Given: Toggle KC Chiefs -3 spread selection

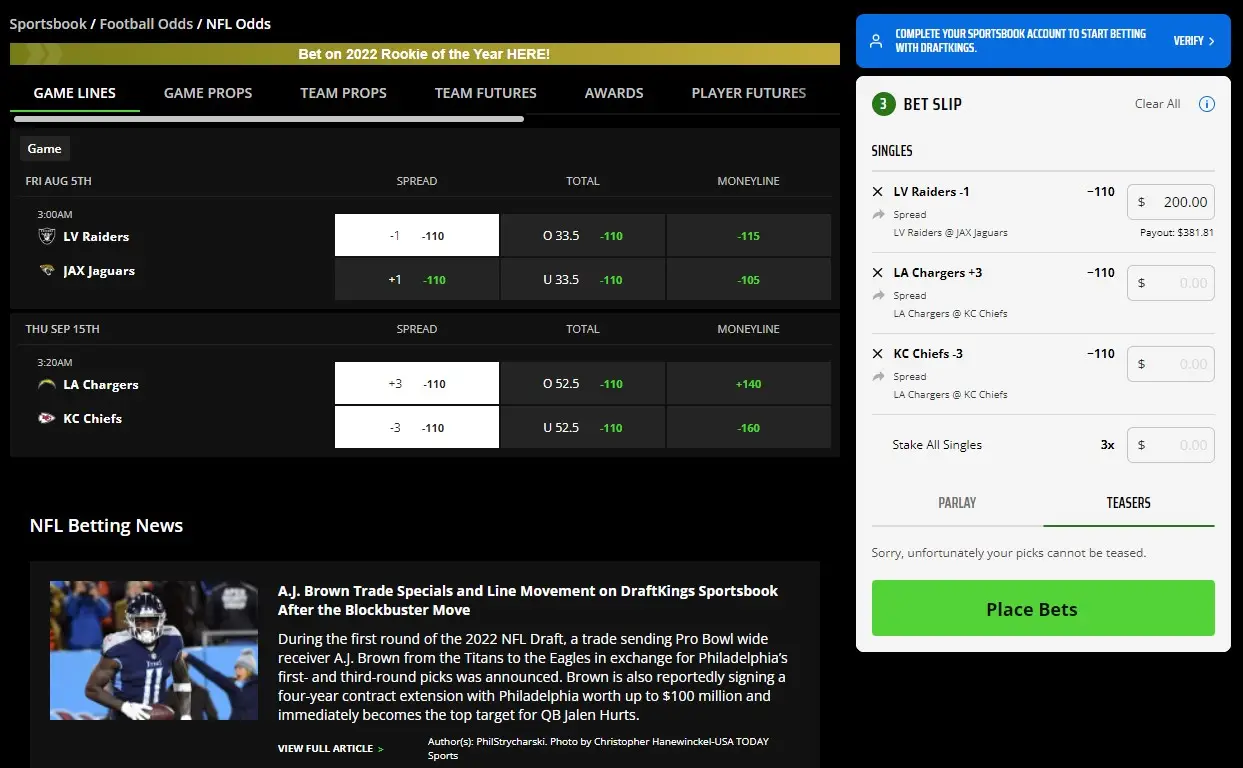Looking at the screenshot, I should [417, 428].
